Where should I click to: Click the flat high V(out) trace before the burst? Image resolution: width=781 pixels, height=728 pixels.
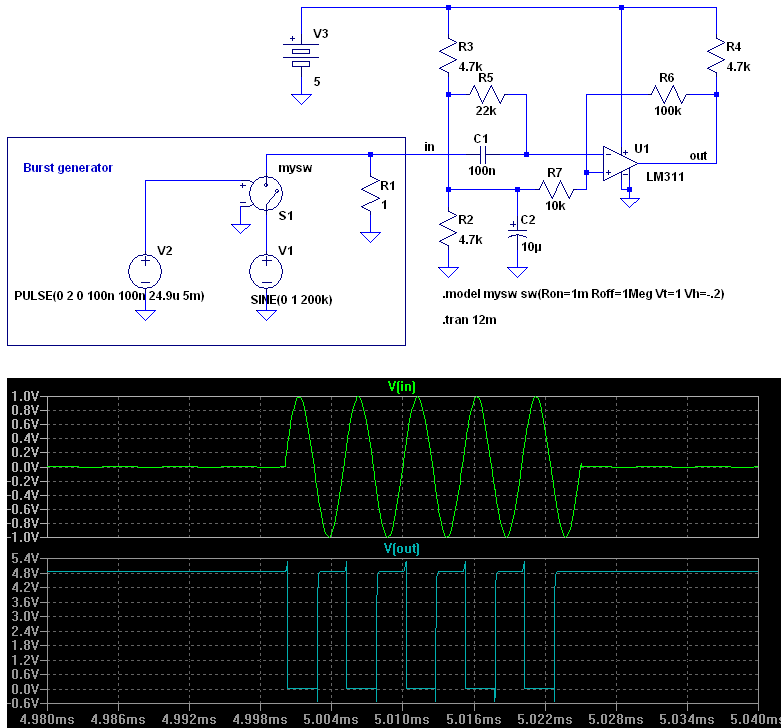(x=167, y=572)
